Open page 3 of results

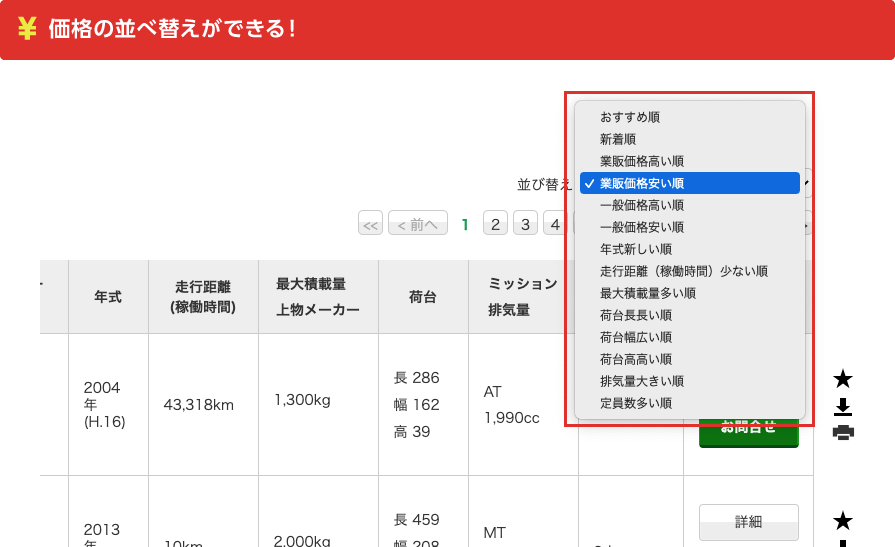(x=526, y=224)
